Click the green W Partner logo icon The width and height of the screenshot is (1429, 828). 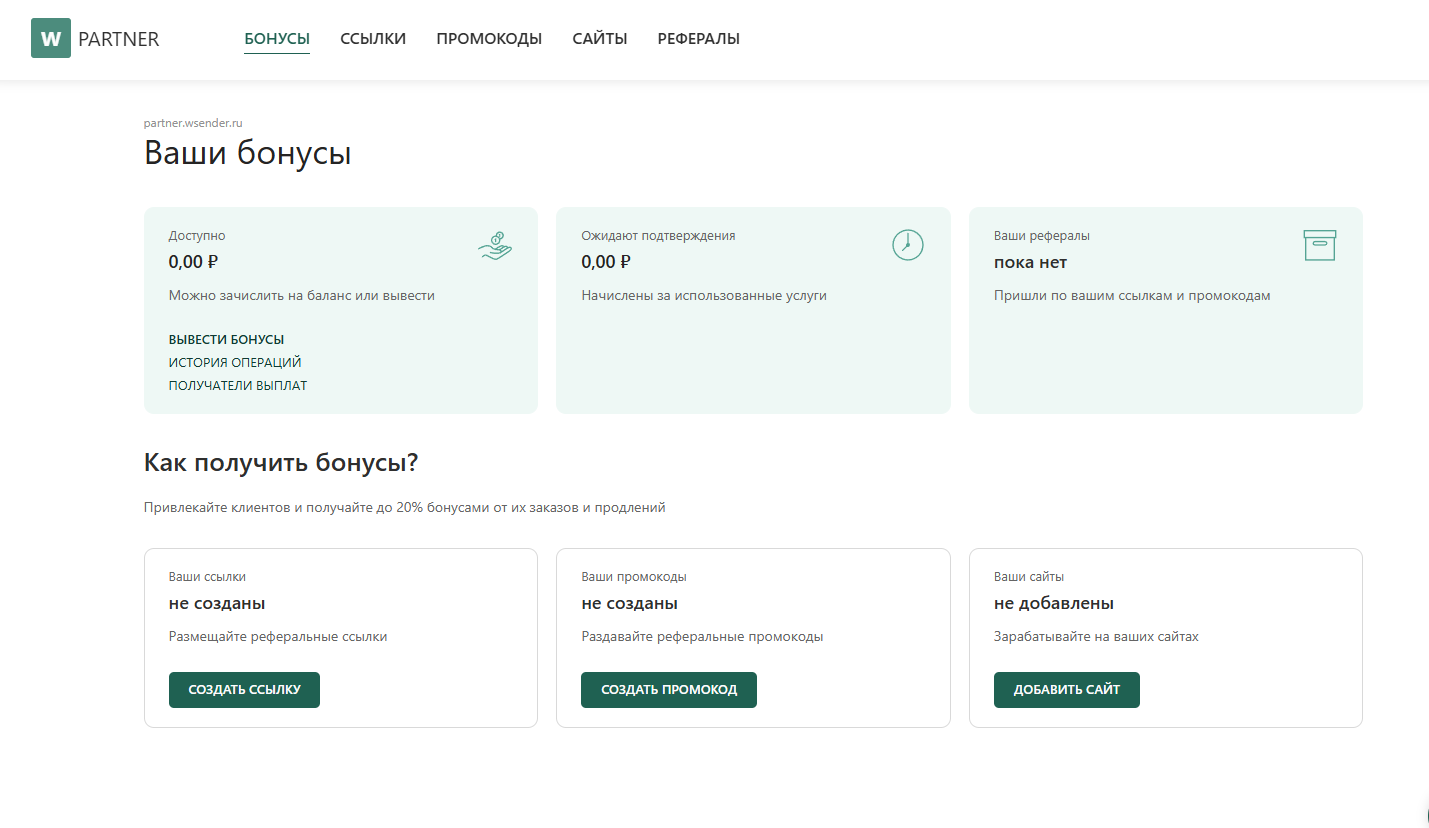51,38
